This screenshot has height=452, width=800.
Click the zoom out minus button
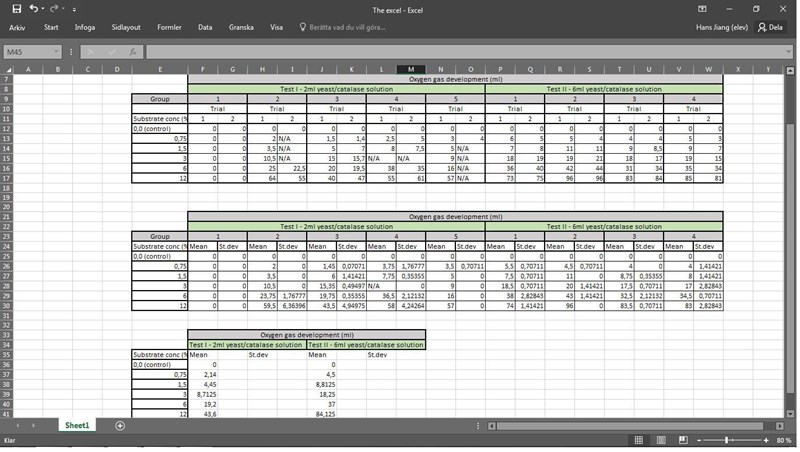(700, 440)
